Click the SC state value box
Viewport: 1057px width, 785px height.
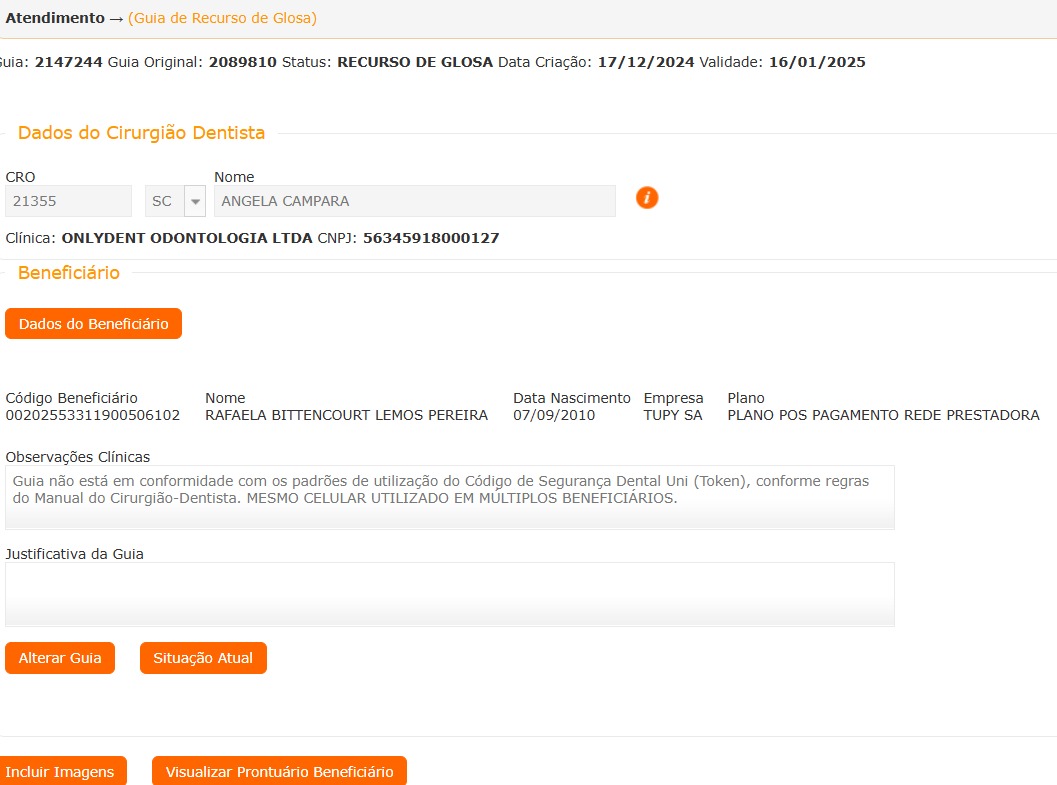point(164,201)
